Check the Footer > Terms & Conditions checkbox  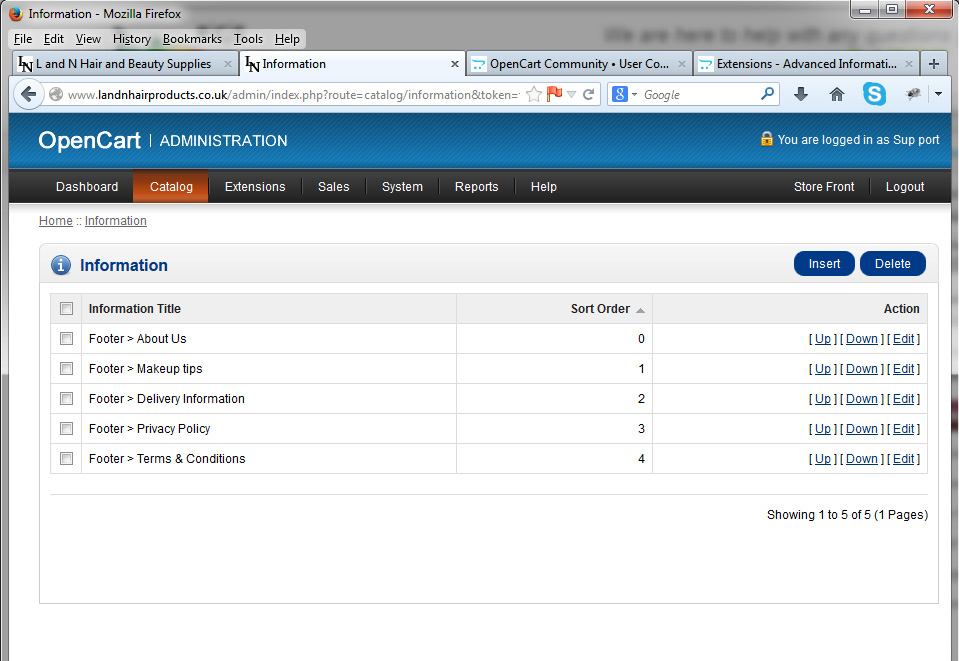click(67, 459)
